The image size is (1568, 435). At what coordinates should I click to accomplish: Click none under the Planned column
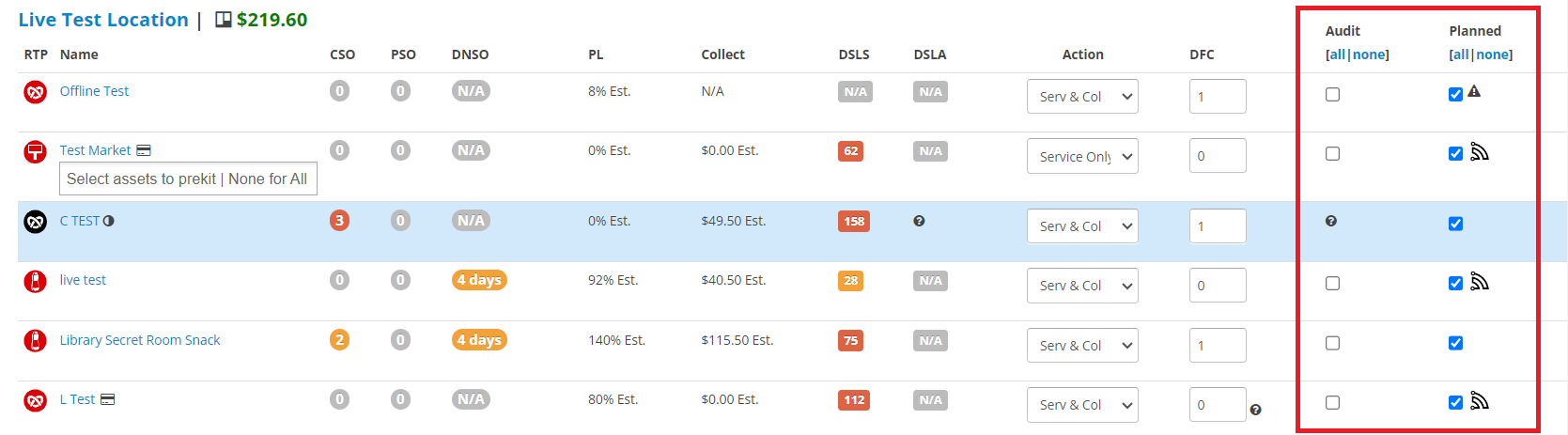pyautogui.click(x=1493, y=54)
